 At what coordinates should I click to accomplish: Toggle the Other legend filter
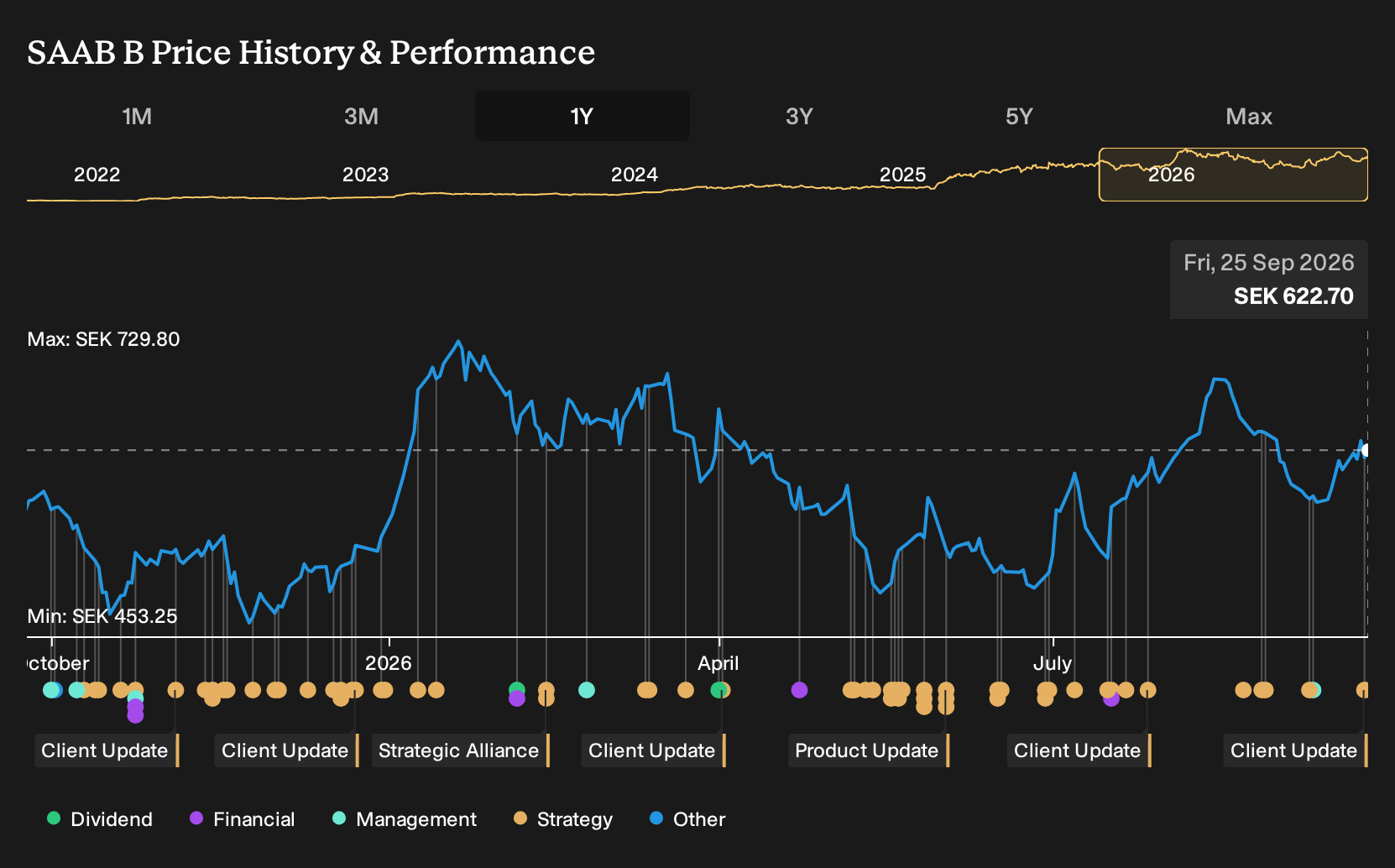pyautogui.click(x=687, y=819)
